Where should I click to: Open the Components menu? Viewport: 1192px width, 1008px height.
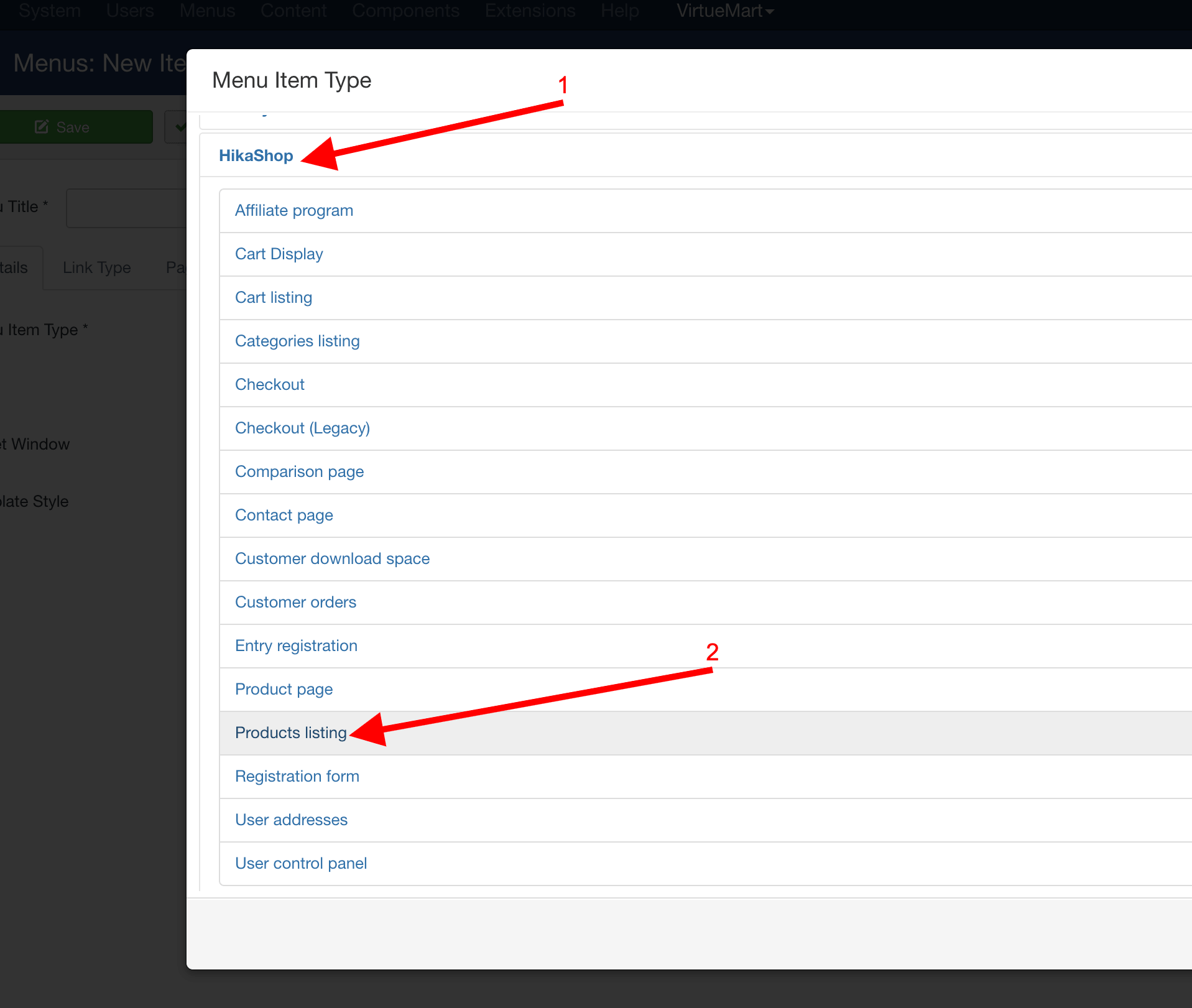pyautogui.click(x=405, y=11)
